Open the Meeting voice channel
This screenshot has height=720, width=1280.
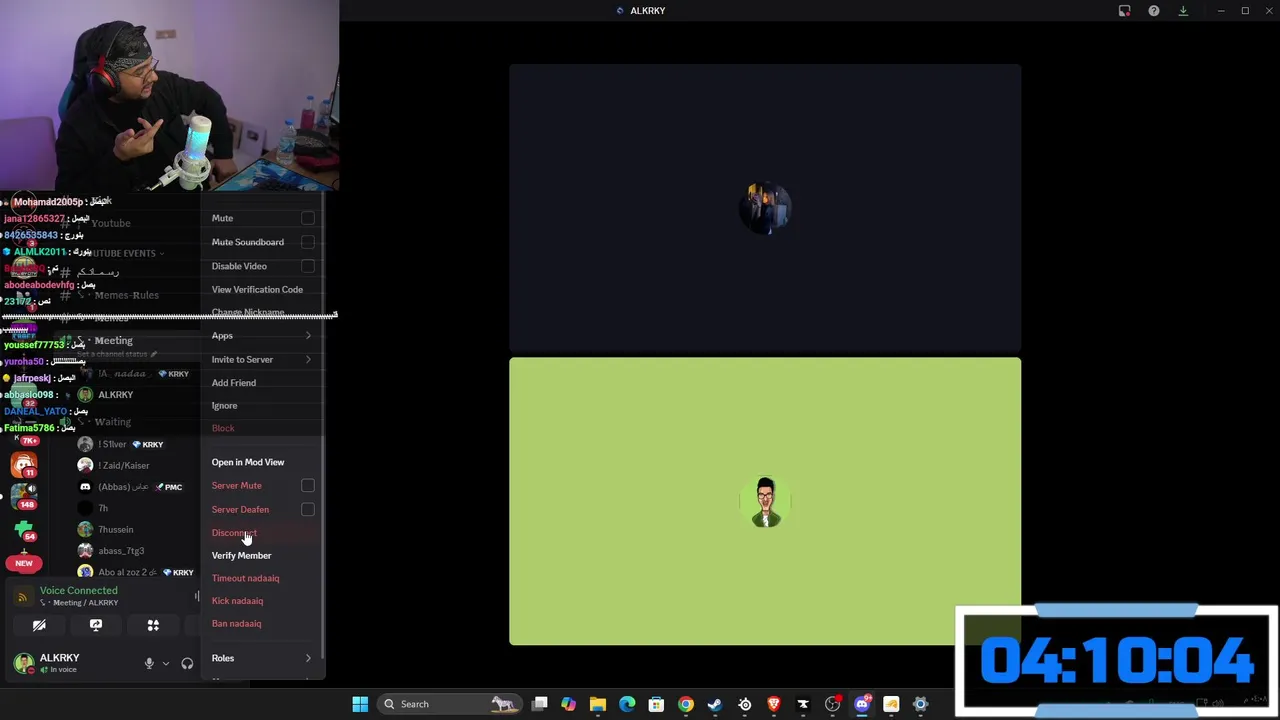pos(113,341)
